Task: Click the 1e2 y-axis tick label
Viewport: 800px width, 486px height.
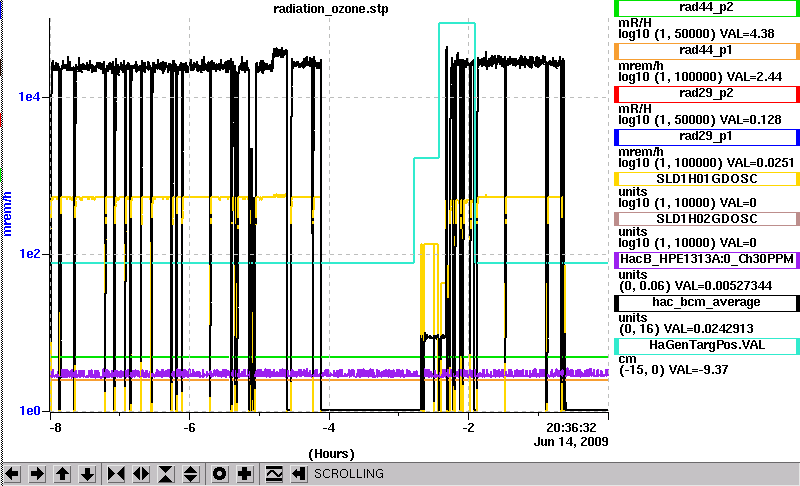Action: 29,253
